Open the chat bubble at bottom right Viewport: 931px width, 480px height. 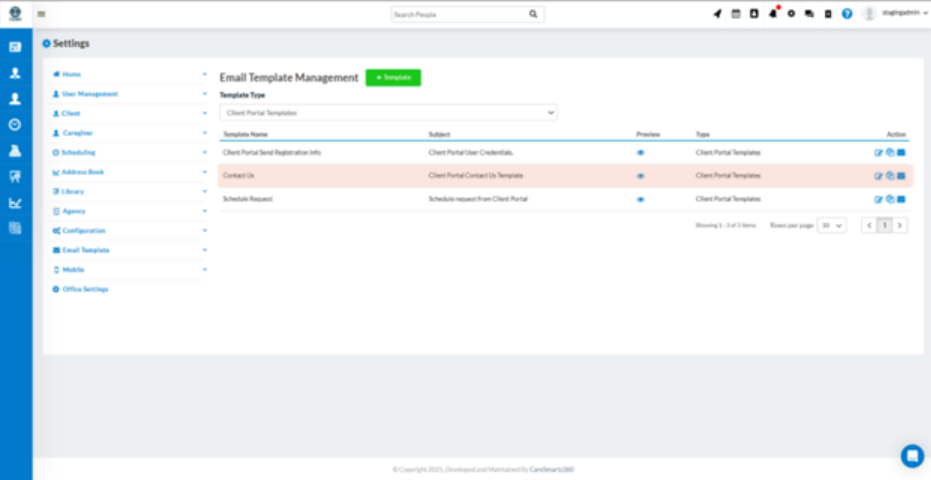(x=911, y=456)
